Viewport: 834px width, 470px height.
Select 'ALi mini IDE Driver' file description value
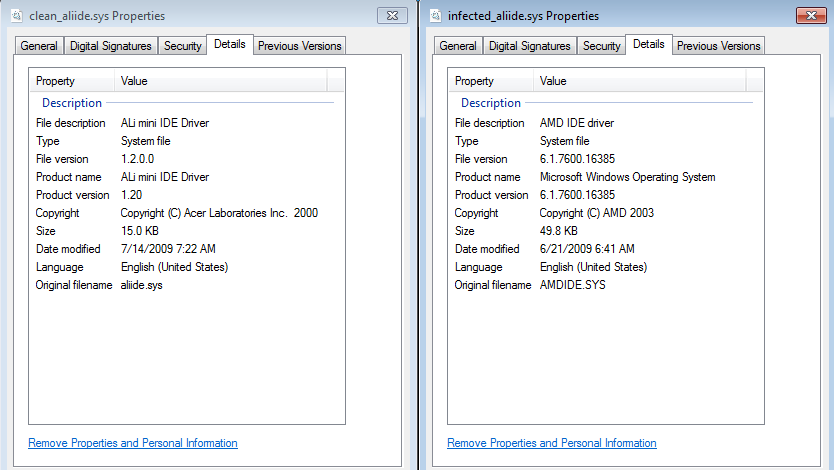pyautogui.click(x=165, y=123)
